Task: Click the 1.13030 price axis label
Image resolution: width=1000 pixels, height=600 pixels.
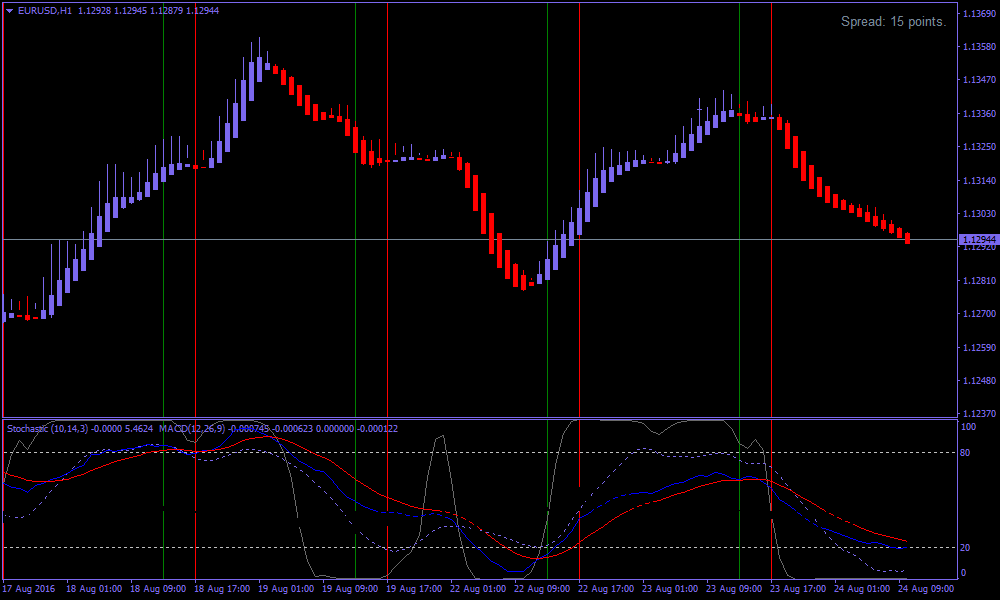Action: (978, 214)
